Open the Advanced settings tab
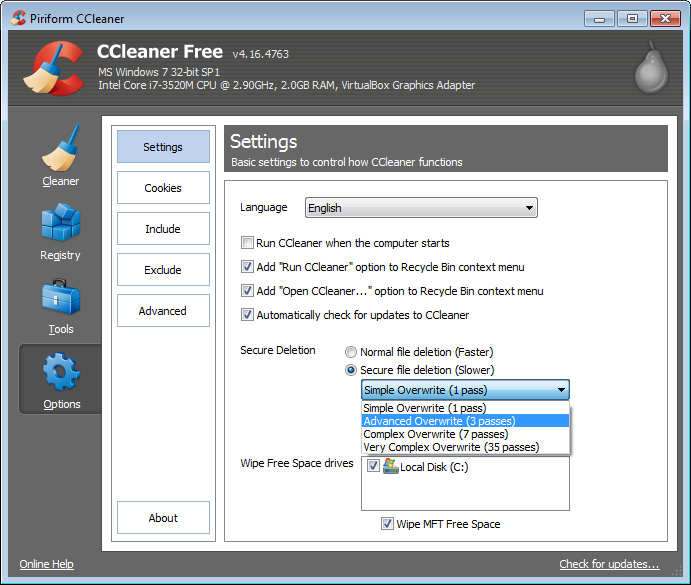This screenshot has width=691, height=585. click(x=163, y=311)
